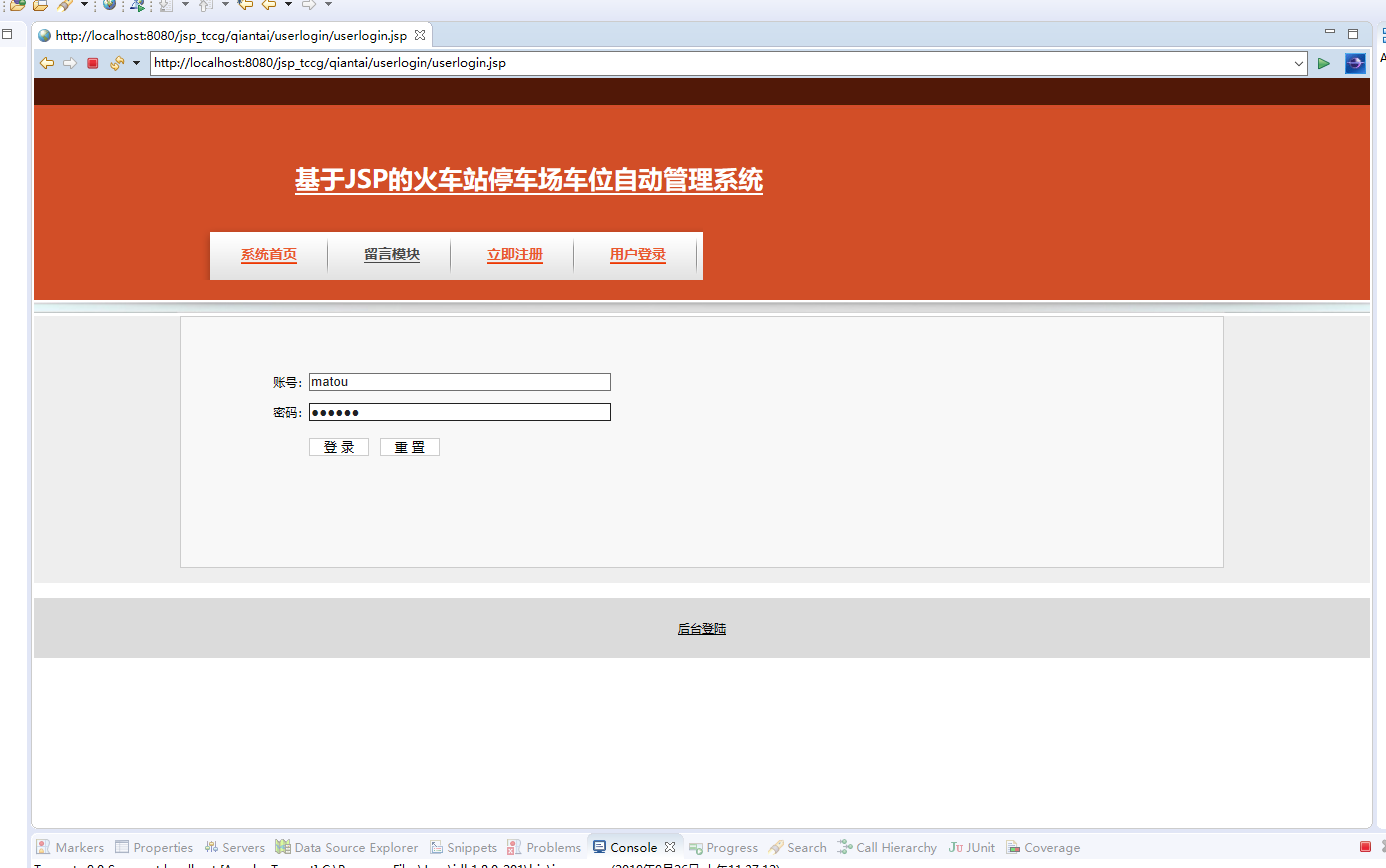Viewport: 1386px width, 868px height.
Task: Click the refresh icon next to the stop button
Action: click(119, 62)
